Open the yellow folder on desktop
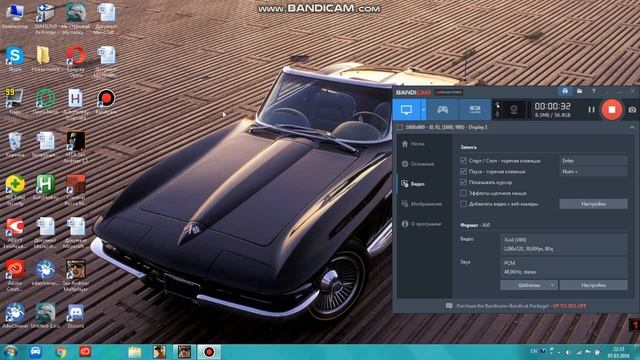 (45, 59)
